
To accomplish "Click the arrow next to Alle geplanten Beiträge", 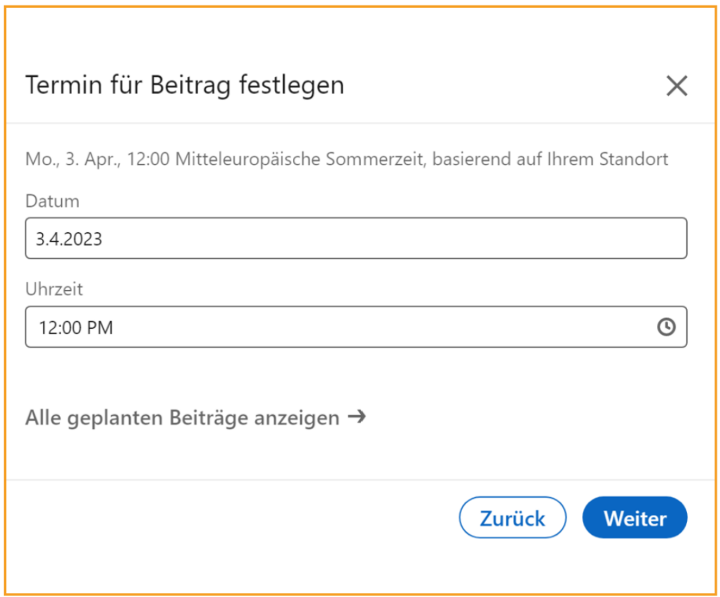I will coord(357,417).
